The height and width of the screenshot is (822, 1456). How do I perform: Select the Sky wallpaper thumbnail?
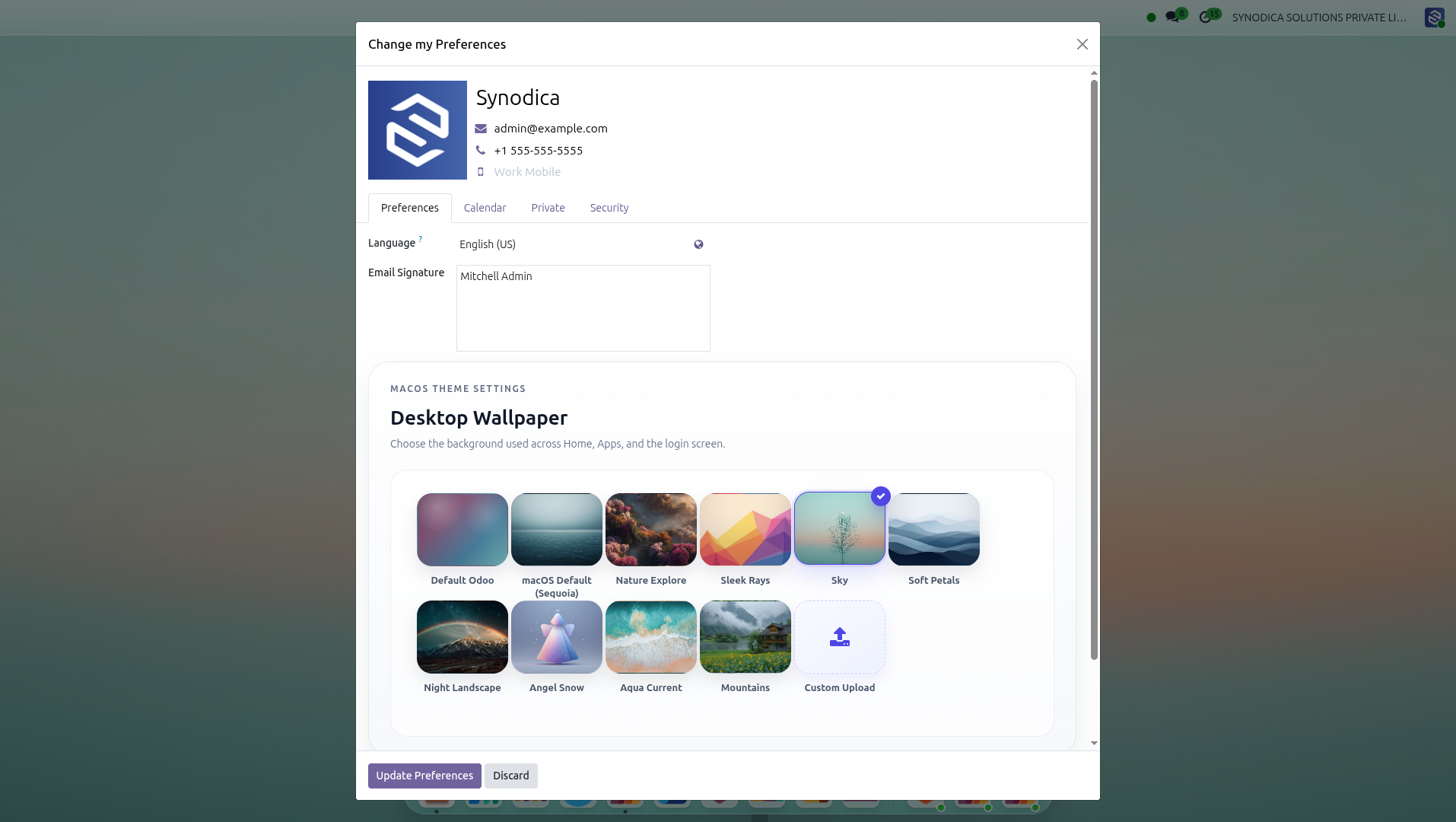coord(840,530)
